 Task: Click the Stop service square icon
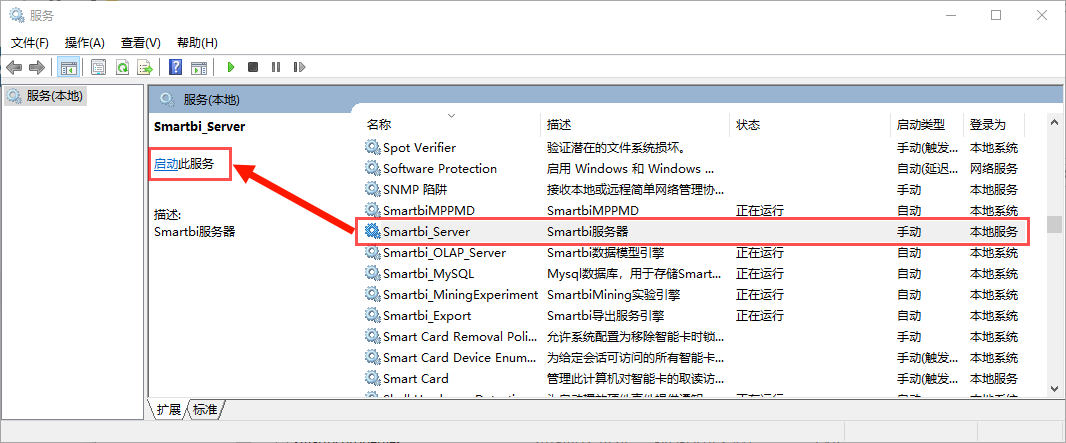253,67
